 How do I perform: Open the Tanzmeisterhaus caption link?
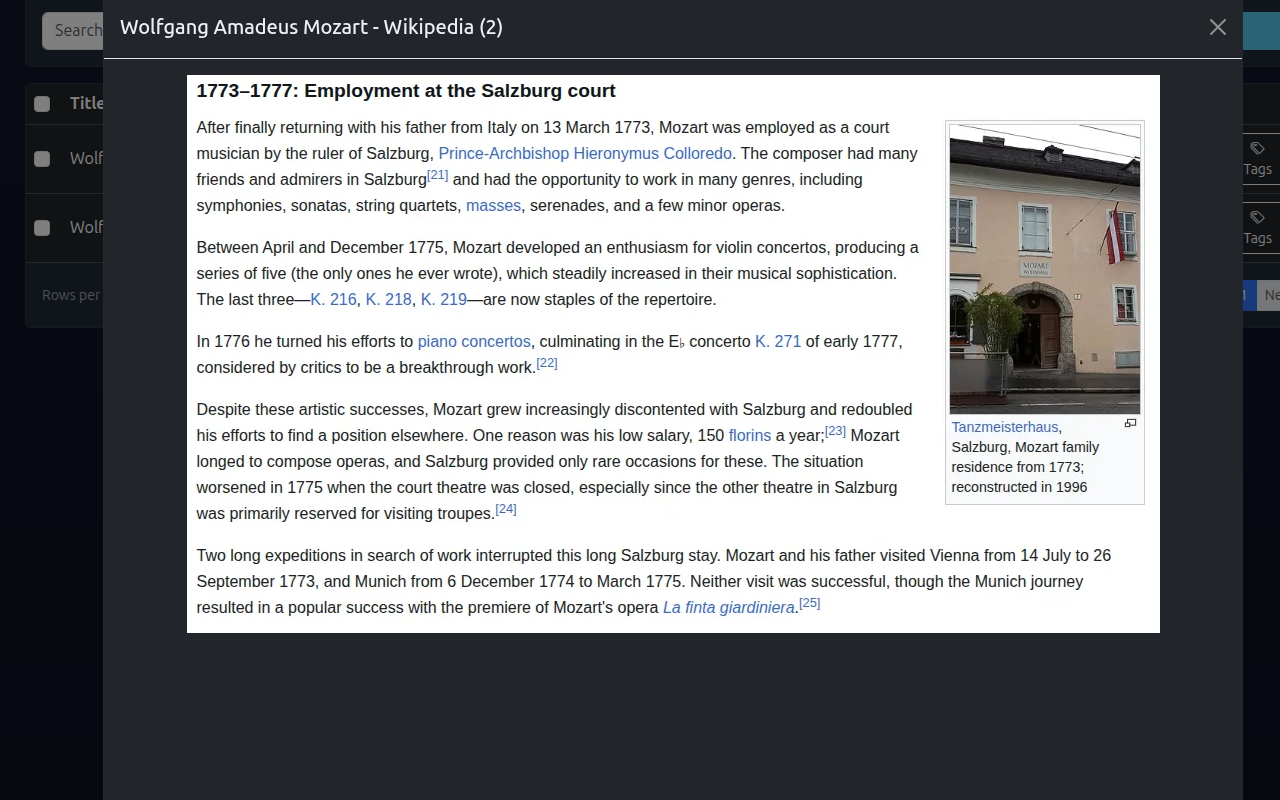click(1003, 427)
